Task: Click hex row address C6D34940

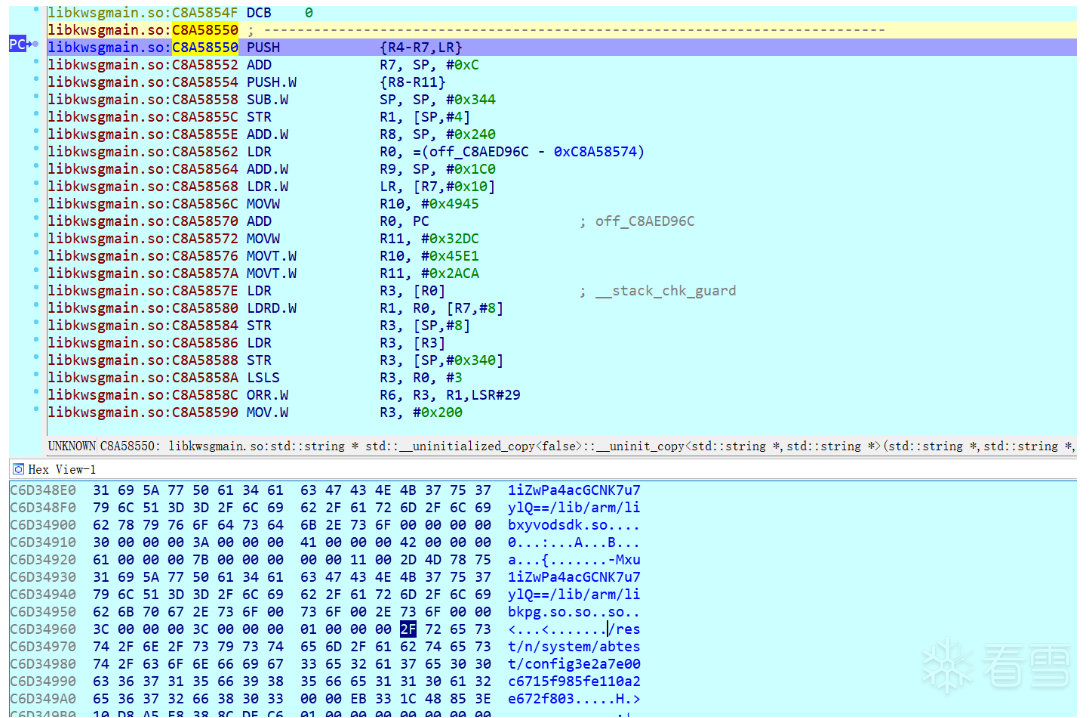Action: click(x=42, y=595)
